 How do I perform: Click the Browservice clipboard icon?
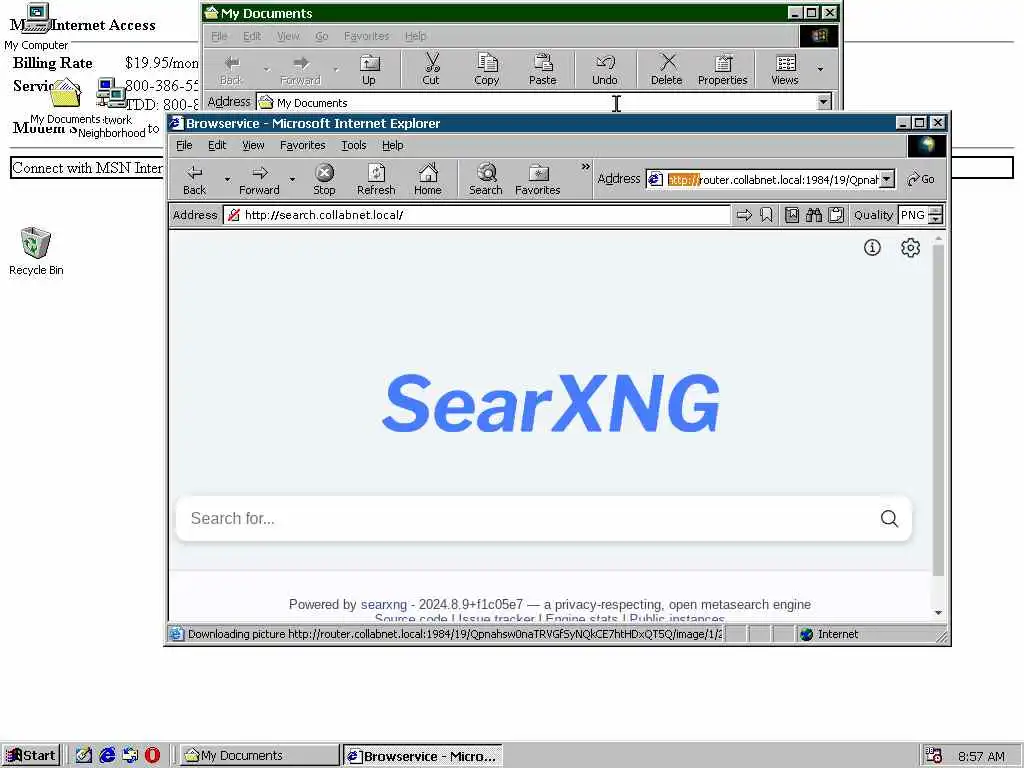(x=836, y=215)
